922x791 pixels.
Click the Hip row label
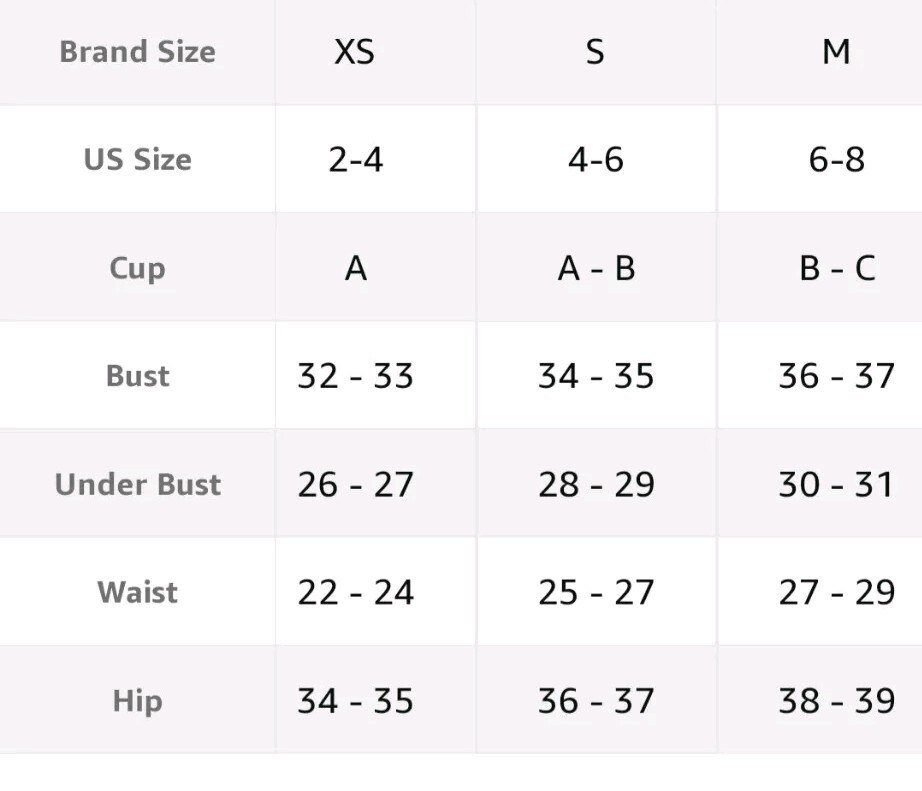pyautogui.click(x=137, y=701)
